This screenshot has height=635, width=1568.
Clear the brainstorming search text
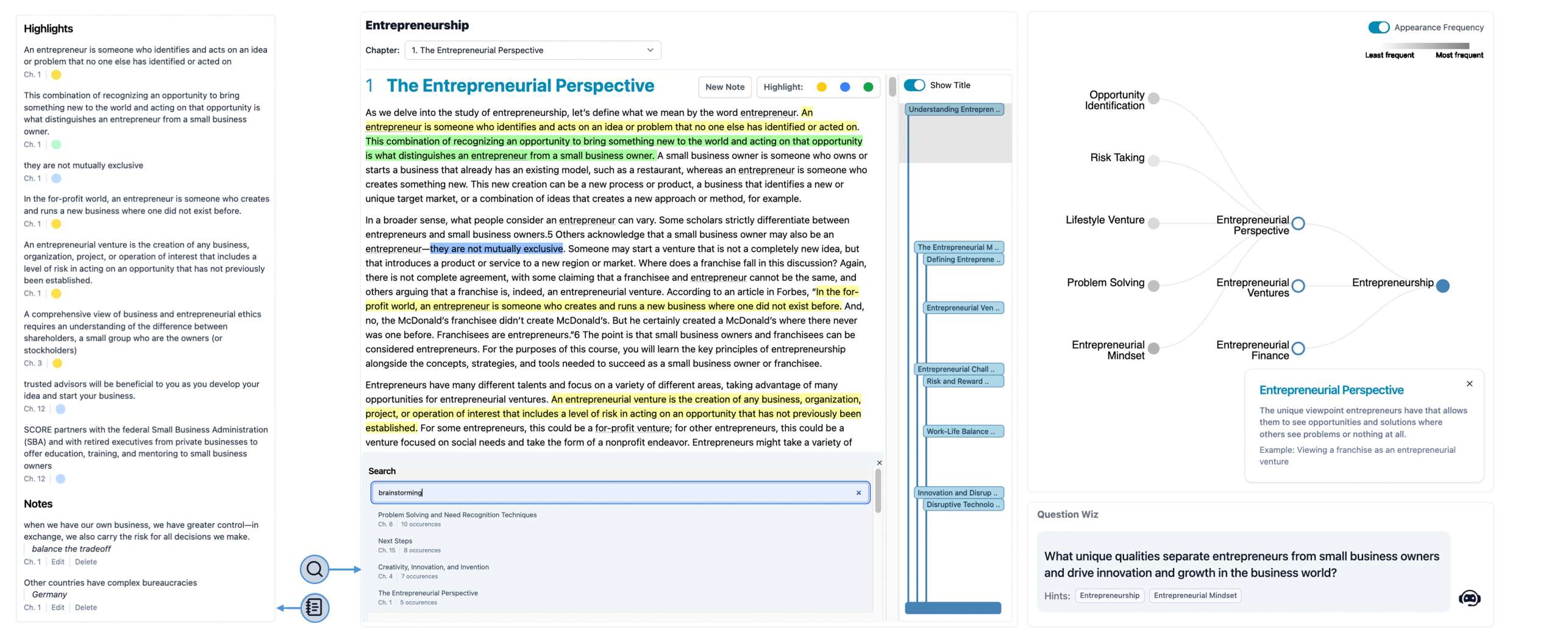click(x=858, y=492)
